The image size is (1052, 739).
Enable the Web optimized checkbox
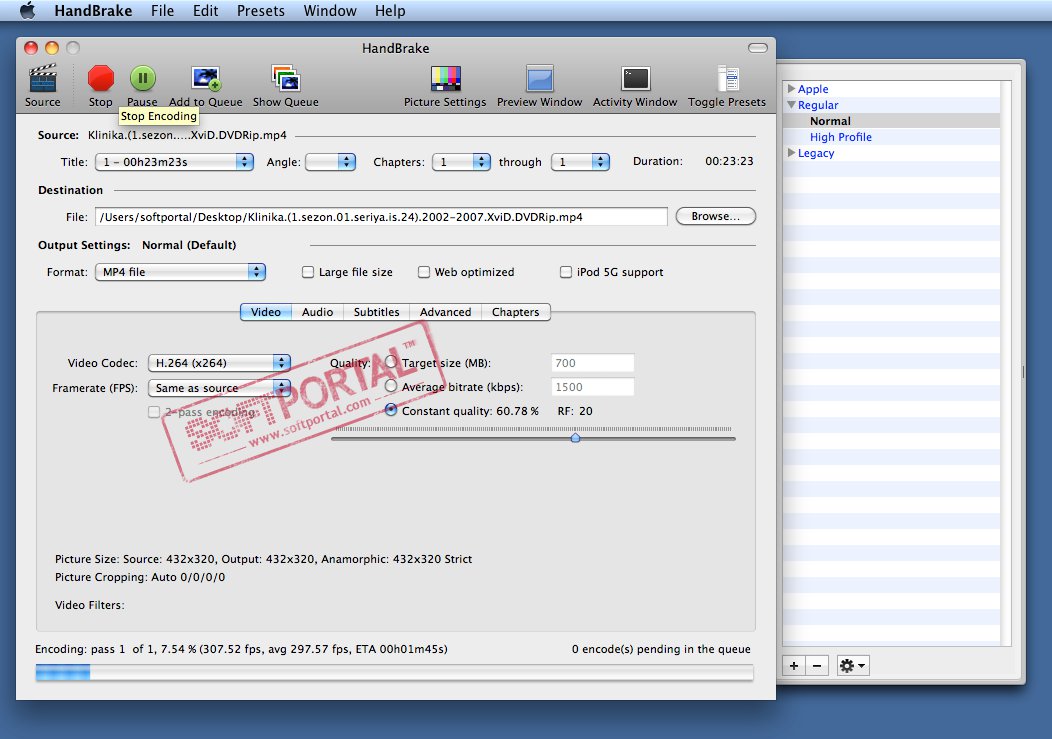[x=423, y=272]
